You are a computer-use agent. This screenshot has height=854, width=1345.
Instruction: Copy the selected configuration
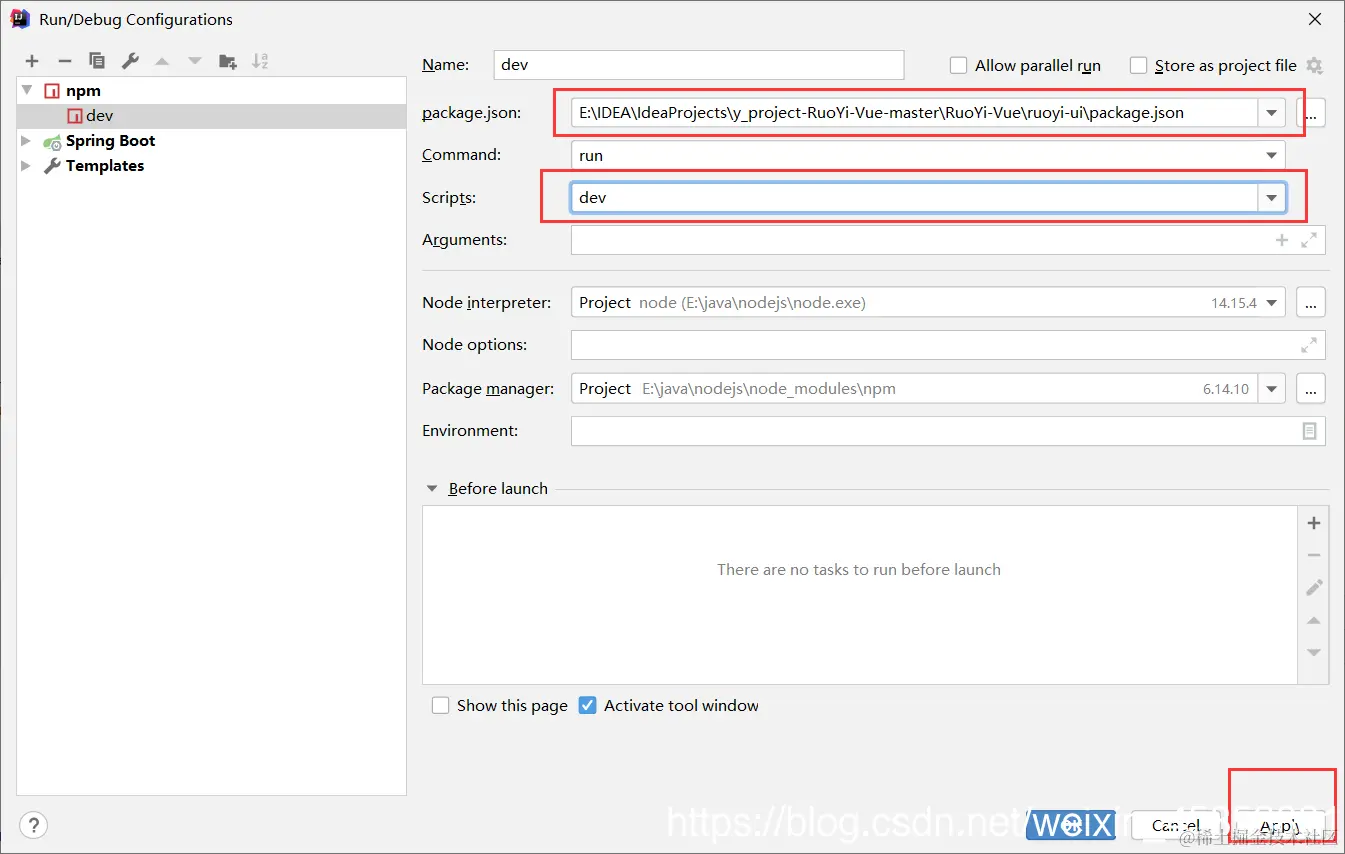[x=97, y=61]
